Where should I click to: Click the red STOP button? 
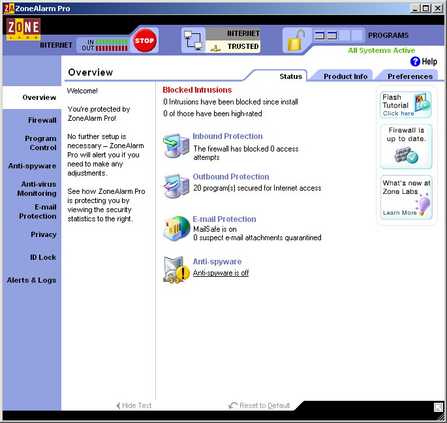145,41
